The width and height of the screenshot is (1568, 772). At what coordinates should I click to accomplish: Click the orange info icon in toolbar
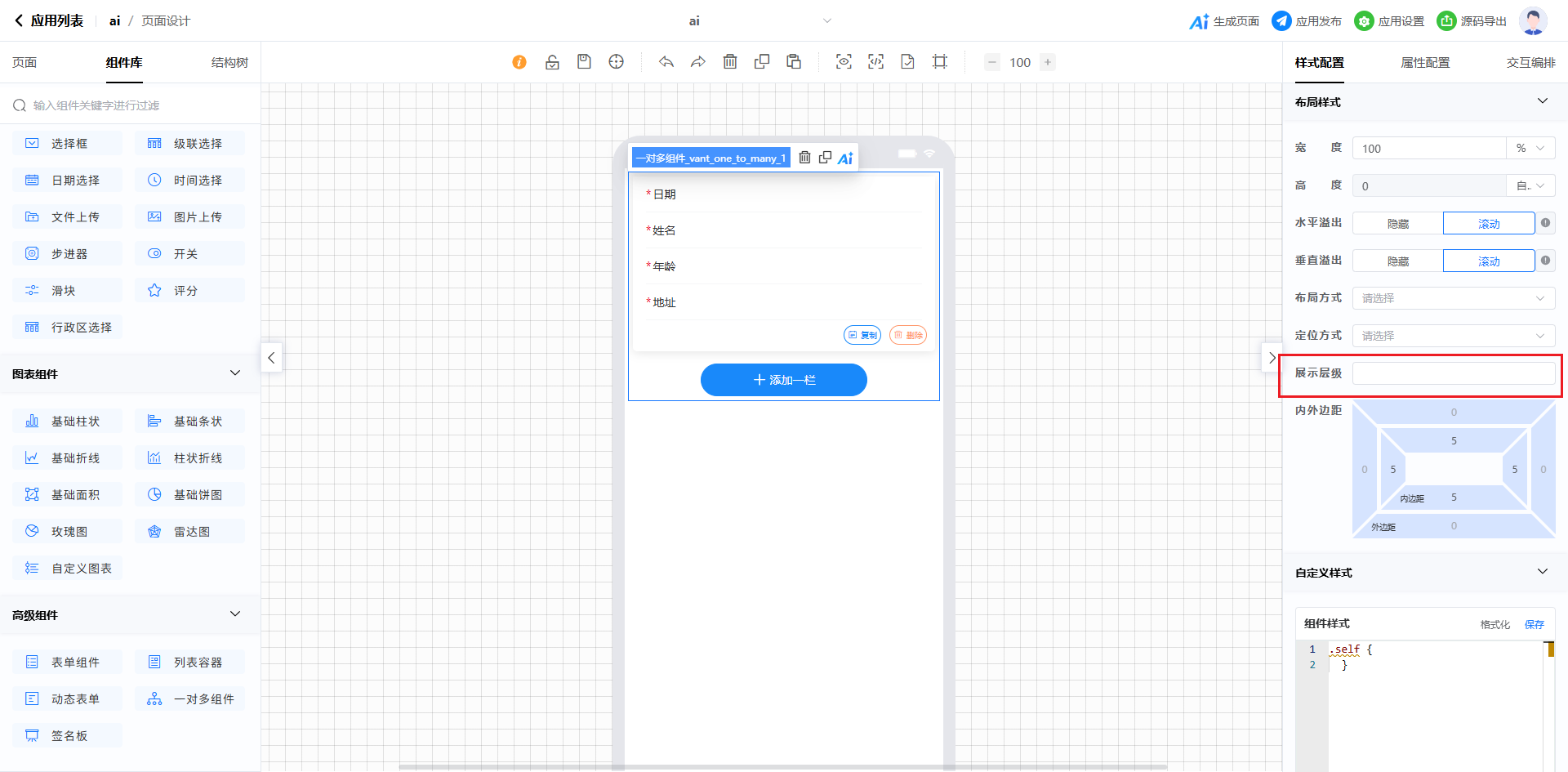coord(519,62)
